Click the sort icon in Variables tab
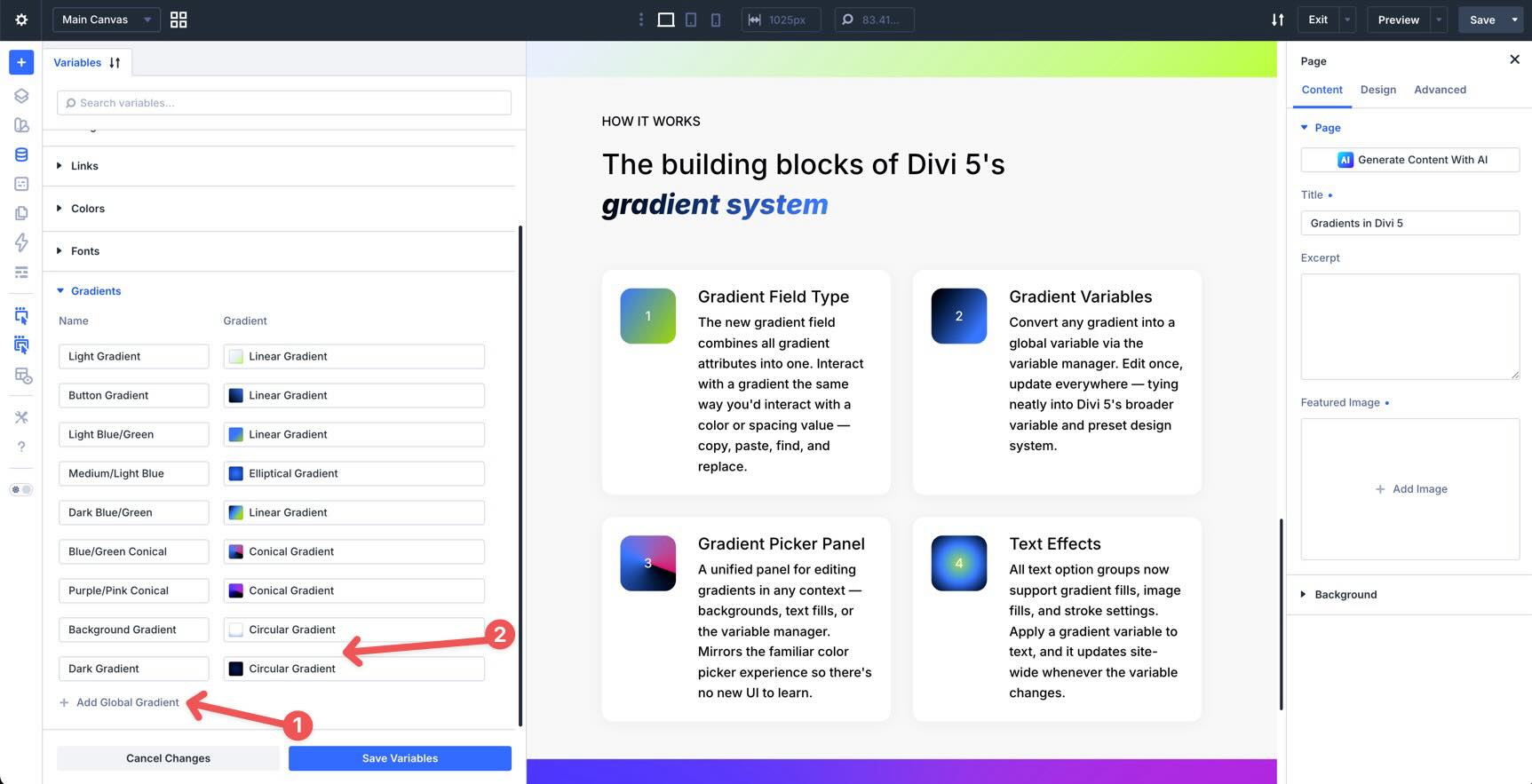 pos(115,63)
